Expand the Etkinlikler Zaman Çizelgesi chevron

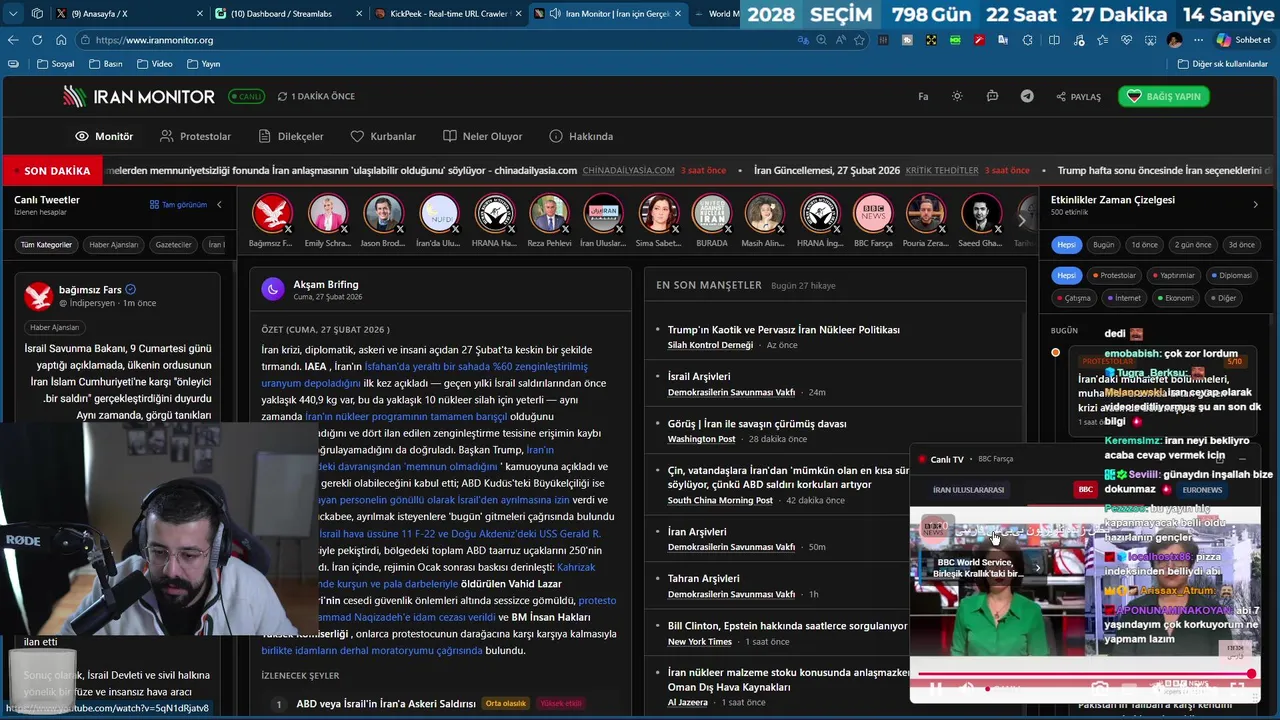coord(1256,205)
